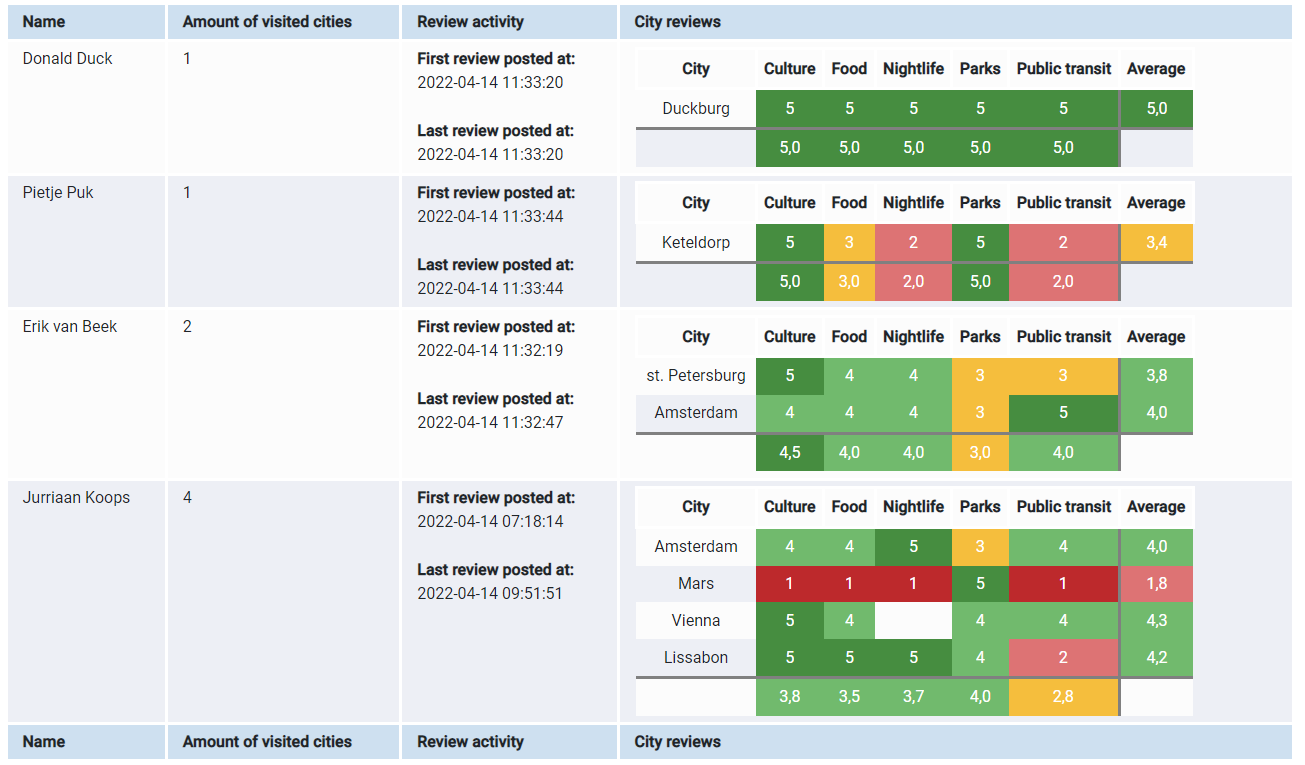Click the Mars city row label
Screen dimensions: 1305x765
pos(696,583)
